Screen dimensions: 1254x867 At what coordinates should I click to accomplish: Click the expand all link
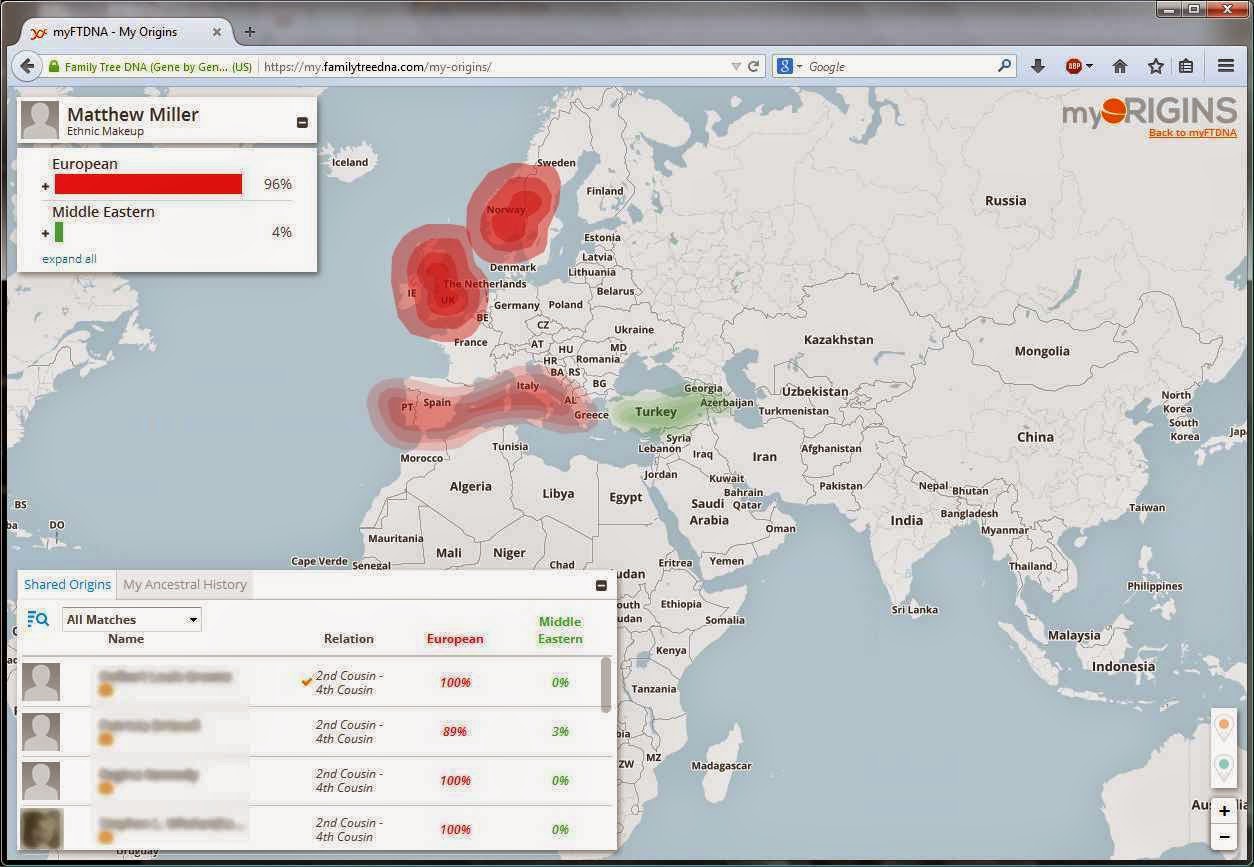[68, 258]
